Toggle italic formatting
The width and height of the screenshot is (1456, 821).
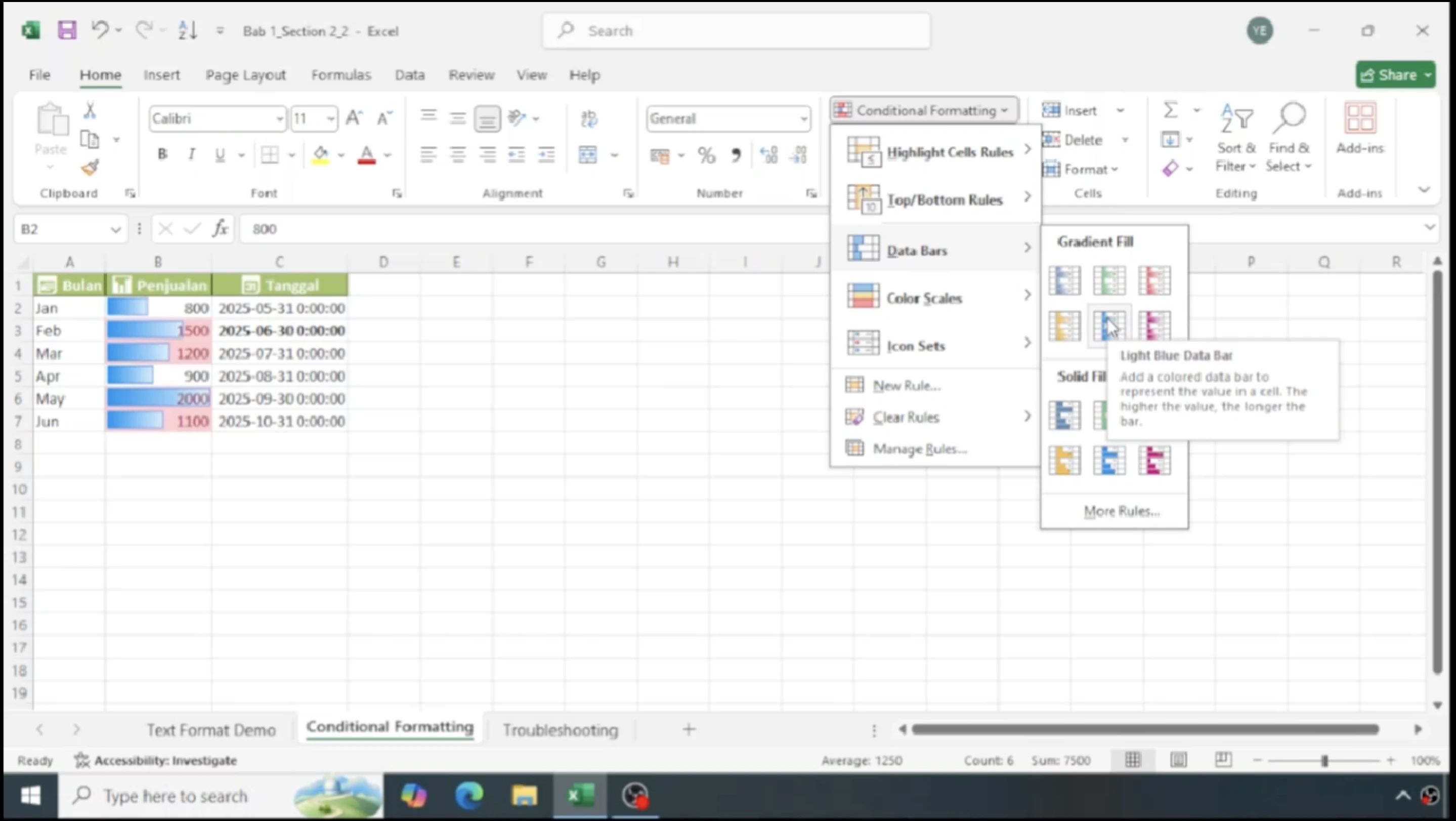click(x=191, y=154)
